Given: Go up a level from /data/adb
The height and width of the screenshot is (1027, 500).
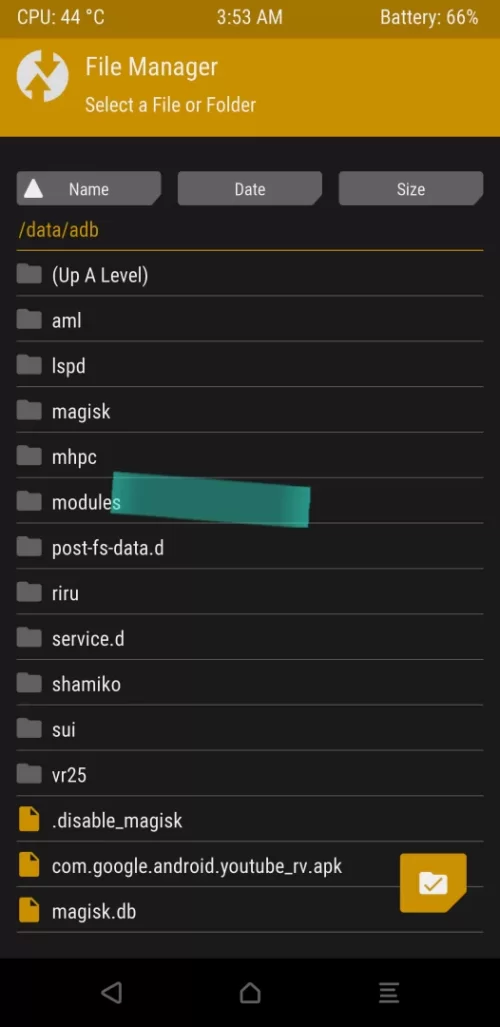Looking at the screenshot, I should (x=250, y=274).
